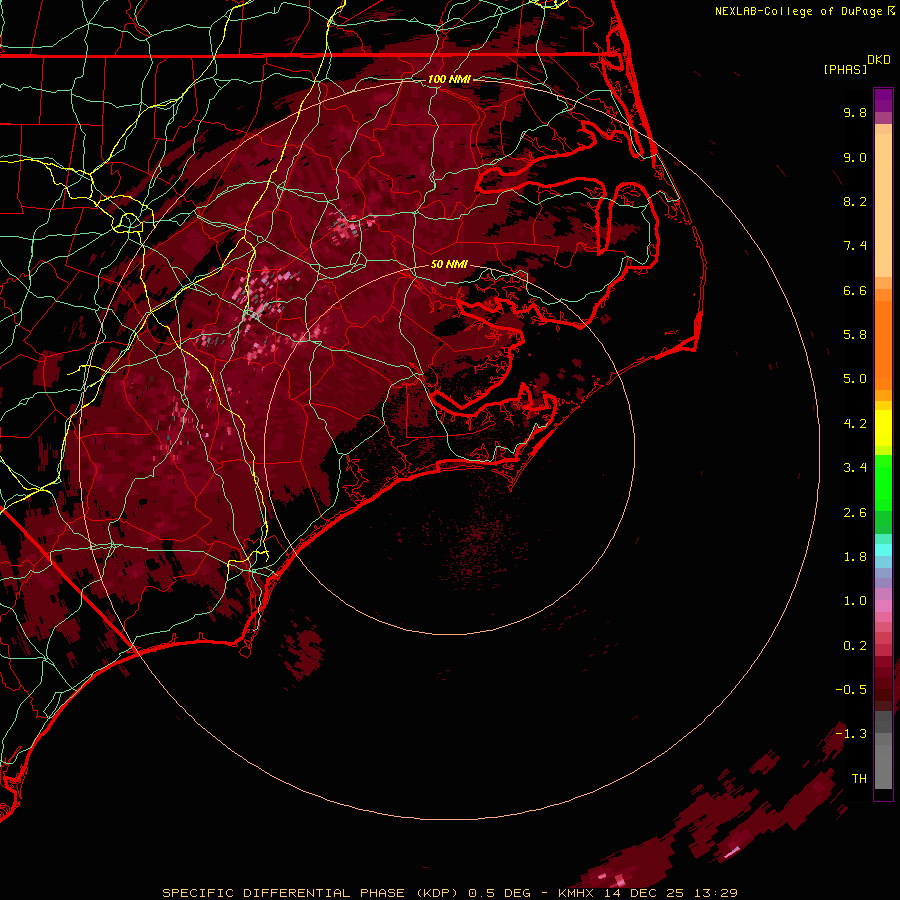This screenshot has height=900, width=900.
Task: Click the 13:29 timestamp in the footer
Action: 715,893
